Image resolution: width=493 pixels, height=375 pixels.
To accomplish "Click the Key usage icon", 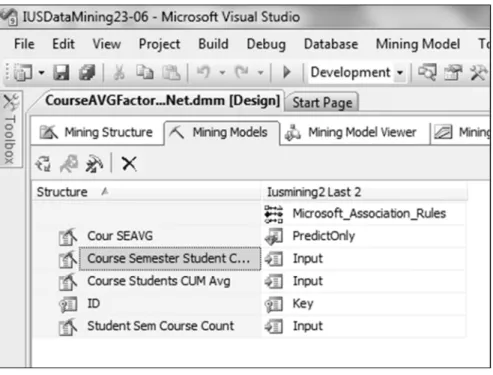I will tap(274, 304).
